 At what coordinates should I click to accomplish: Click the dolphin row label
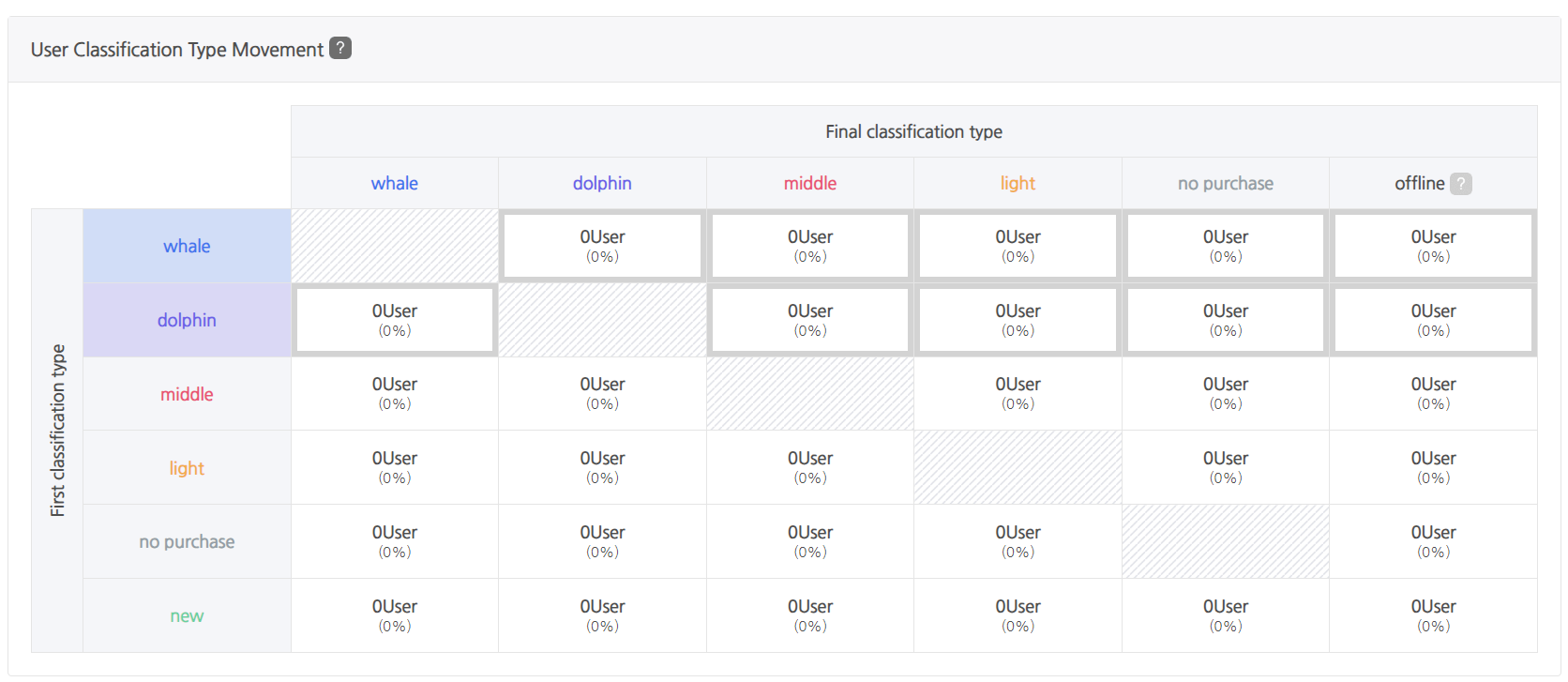[187, 320]
